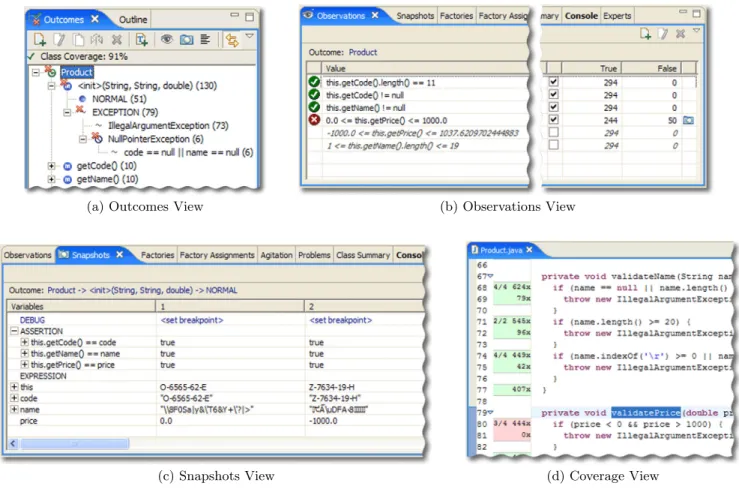This screenshot has height=489, width=739.
Task: Click the Product.java file icon on editor tab
Action: 475,250
